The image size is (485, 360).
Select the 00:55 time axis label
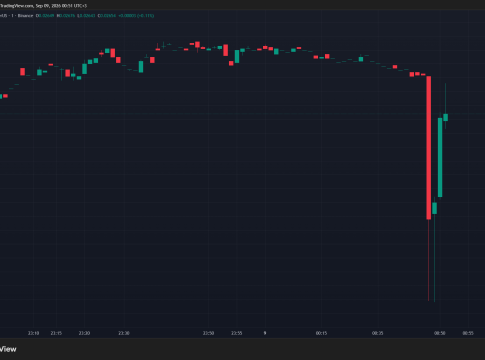[468, 333]
